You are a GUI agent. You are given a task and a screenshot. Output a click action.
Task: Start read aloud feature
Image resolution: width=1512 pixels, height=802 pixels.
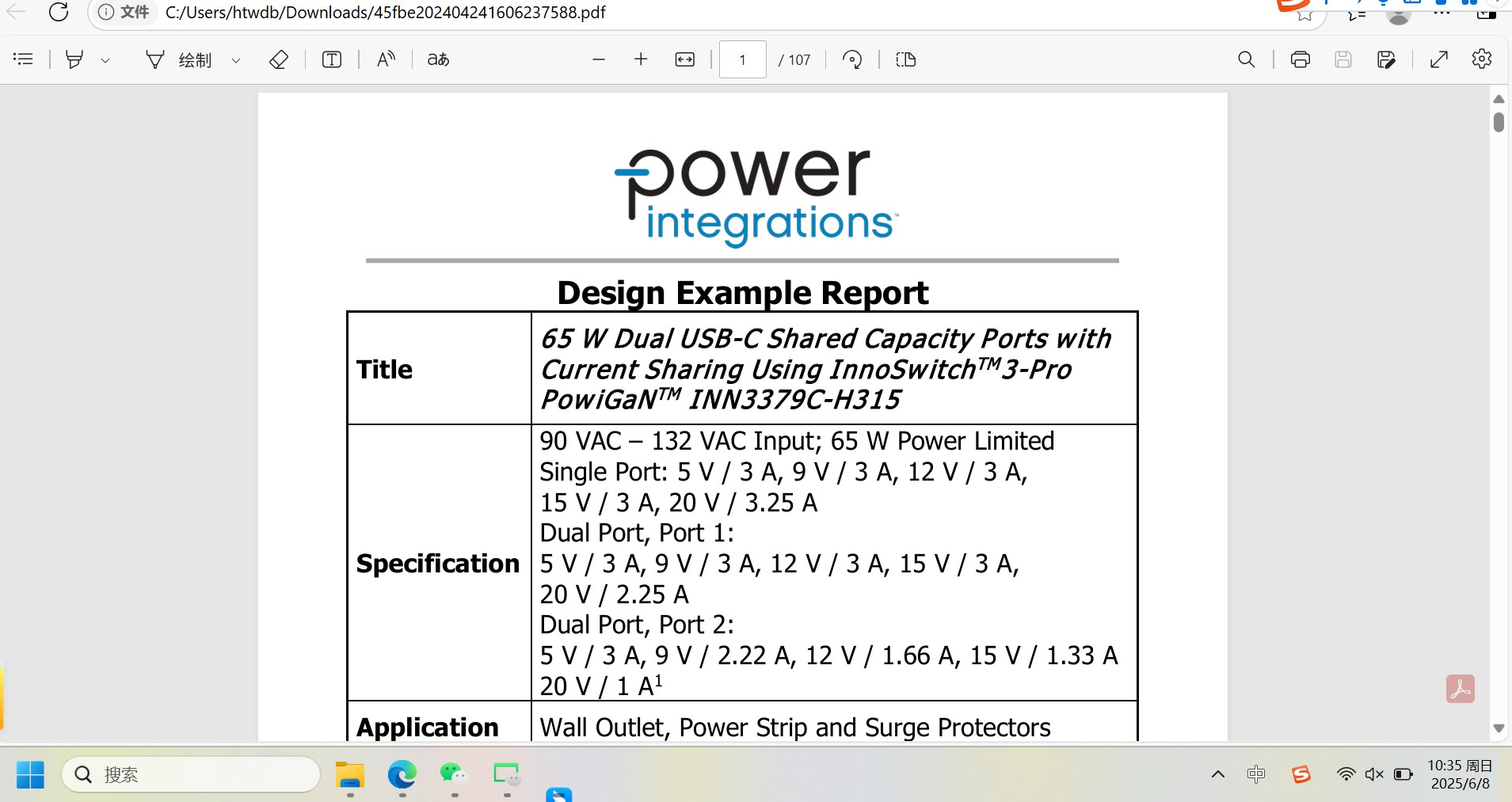(x=386, y=59)
